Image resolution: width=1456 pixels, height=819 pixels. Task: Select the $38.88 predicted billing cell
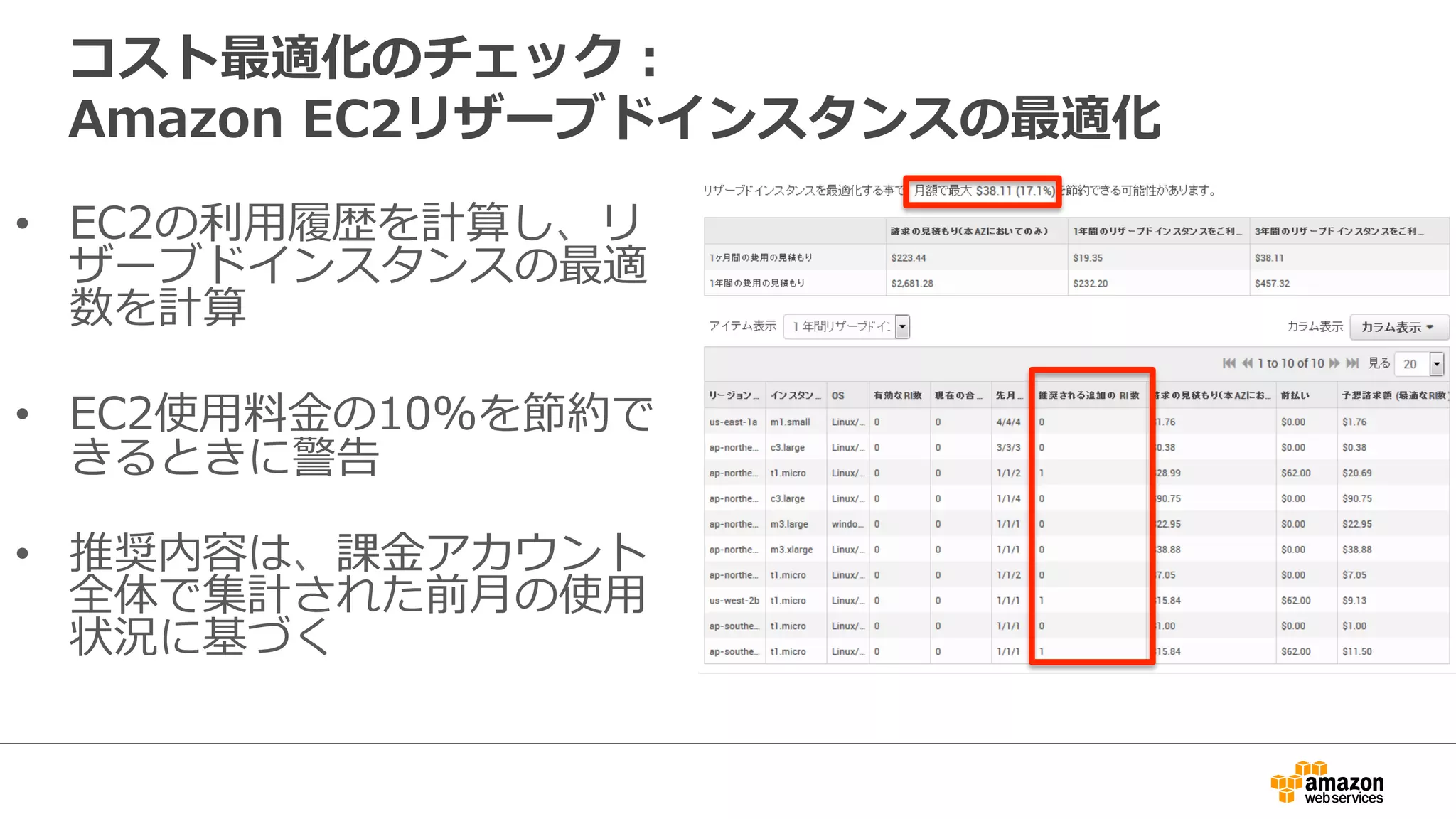click(1393, 550)
